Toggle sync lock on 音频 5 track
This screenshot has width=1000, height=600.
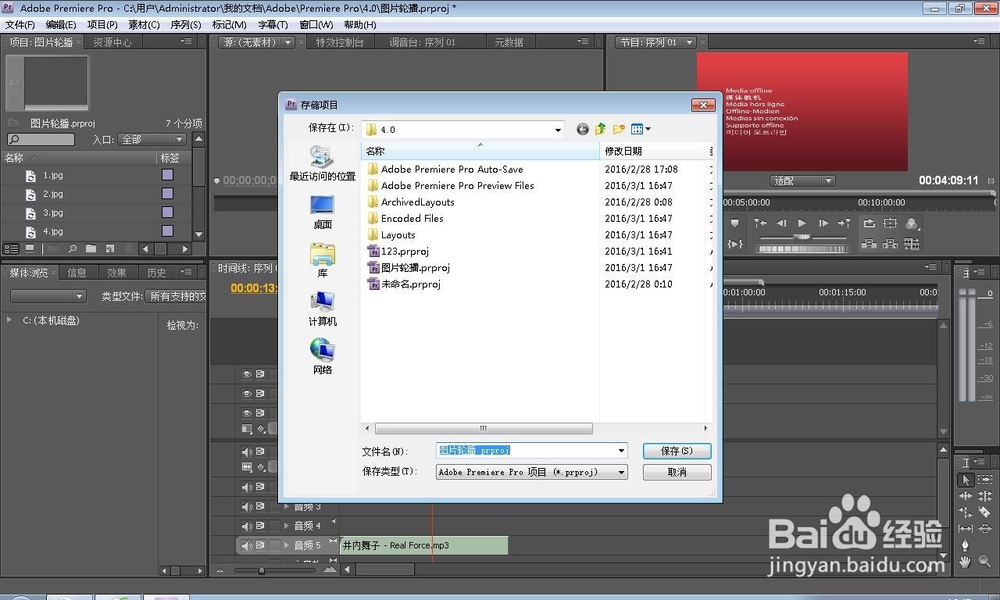pyautogui.click(x=260, y=545)
